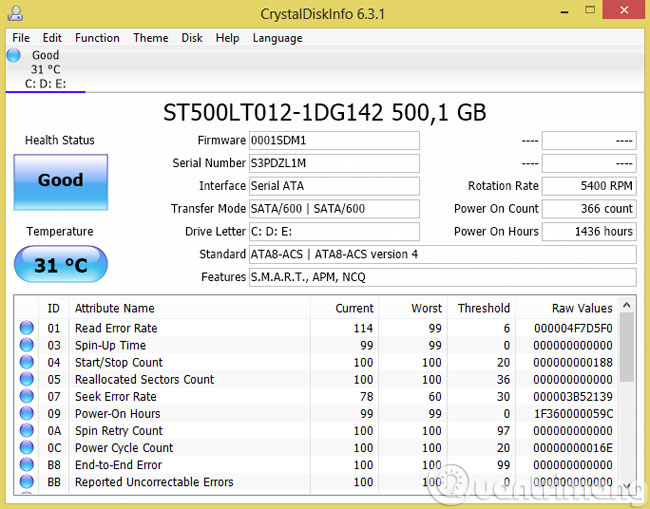Click the Raw Values column header
Screen dimensions: 650x509
[x=581, y=308]
